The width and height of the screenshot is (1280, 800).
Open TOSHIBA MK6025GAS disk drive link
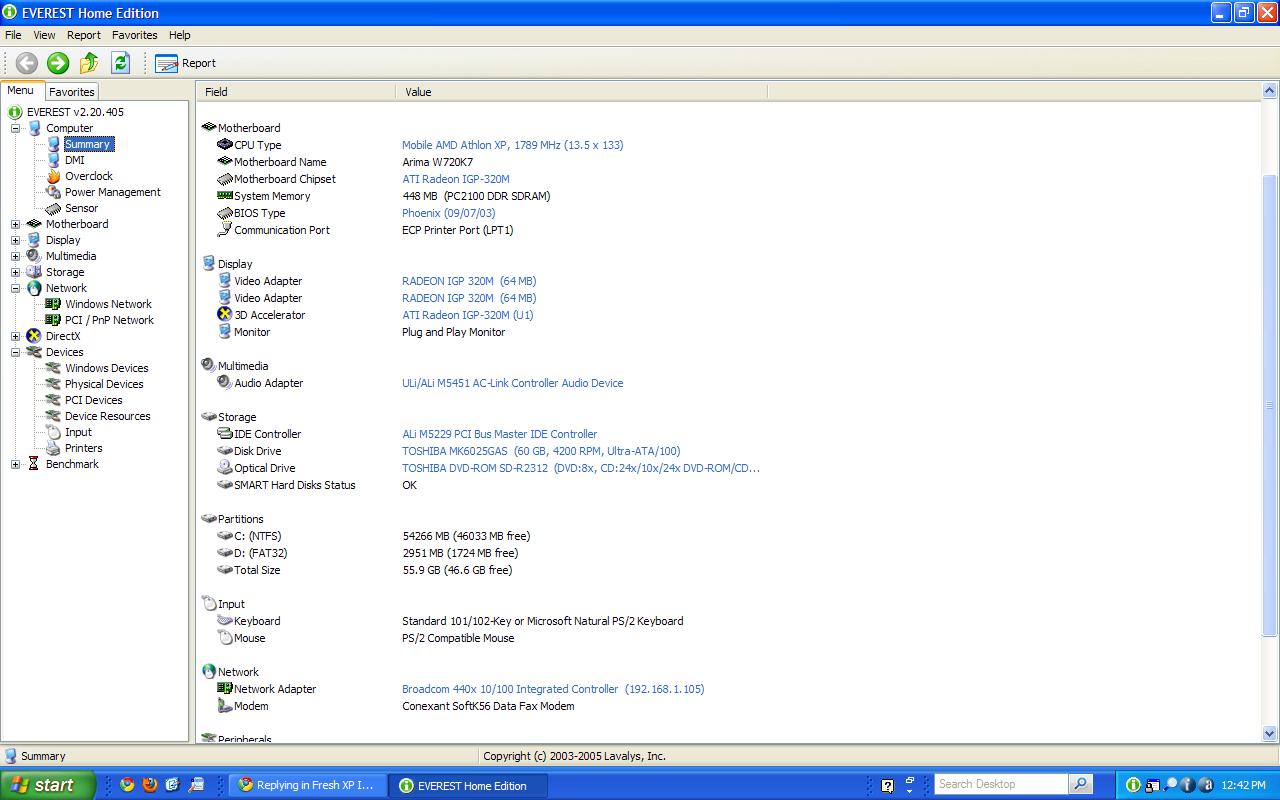pos(541,451)
